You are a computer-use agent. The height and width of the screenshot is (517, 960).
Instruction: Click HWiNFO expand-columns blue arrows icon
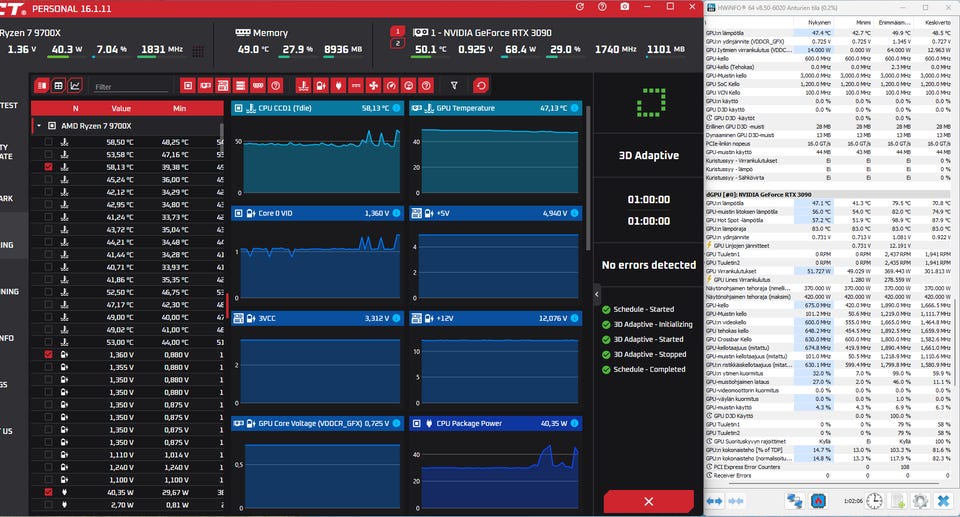point(714,501)
